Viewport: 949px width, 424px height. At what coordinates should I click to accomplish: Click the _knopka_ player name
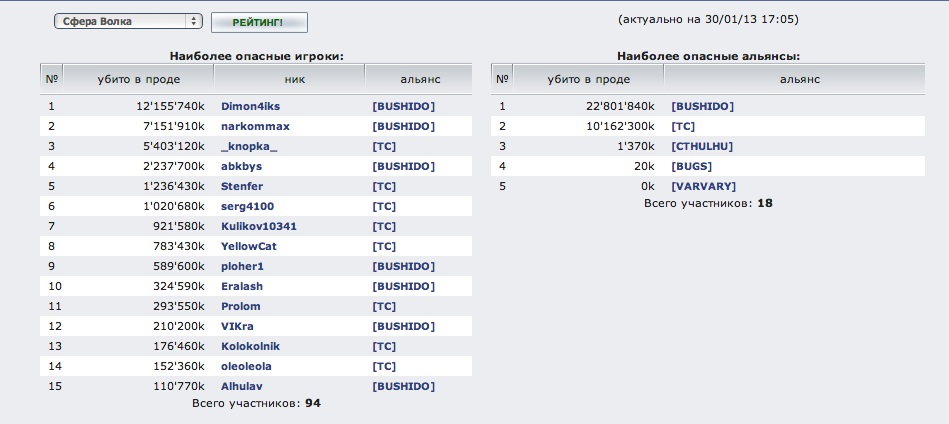pos(249,146)
